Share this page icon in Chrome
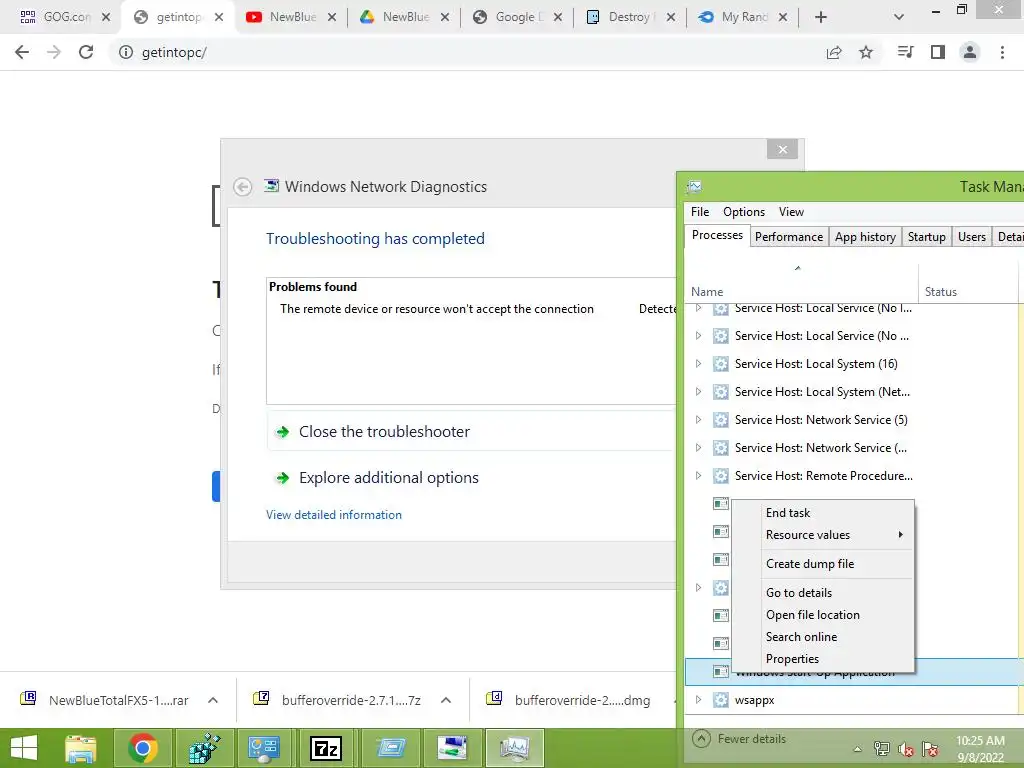Viewport: 1024px width, 768px height. 834,52
